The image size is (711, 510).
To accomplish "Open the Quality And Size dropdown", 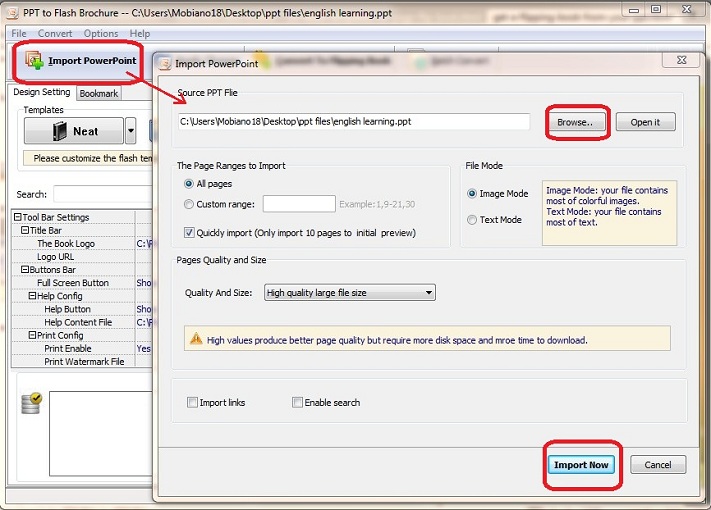I will click(x=350, y=293).
